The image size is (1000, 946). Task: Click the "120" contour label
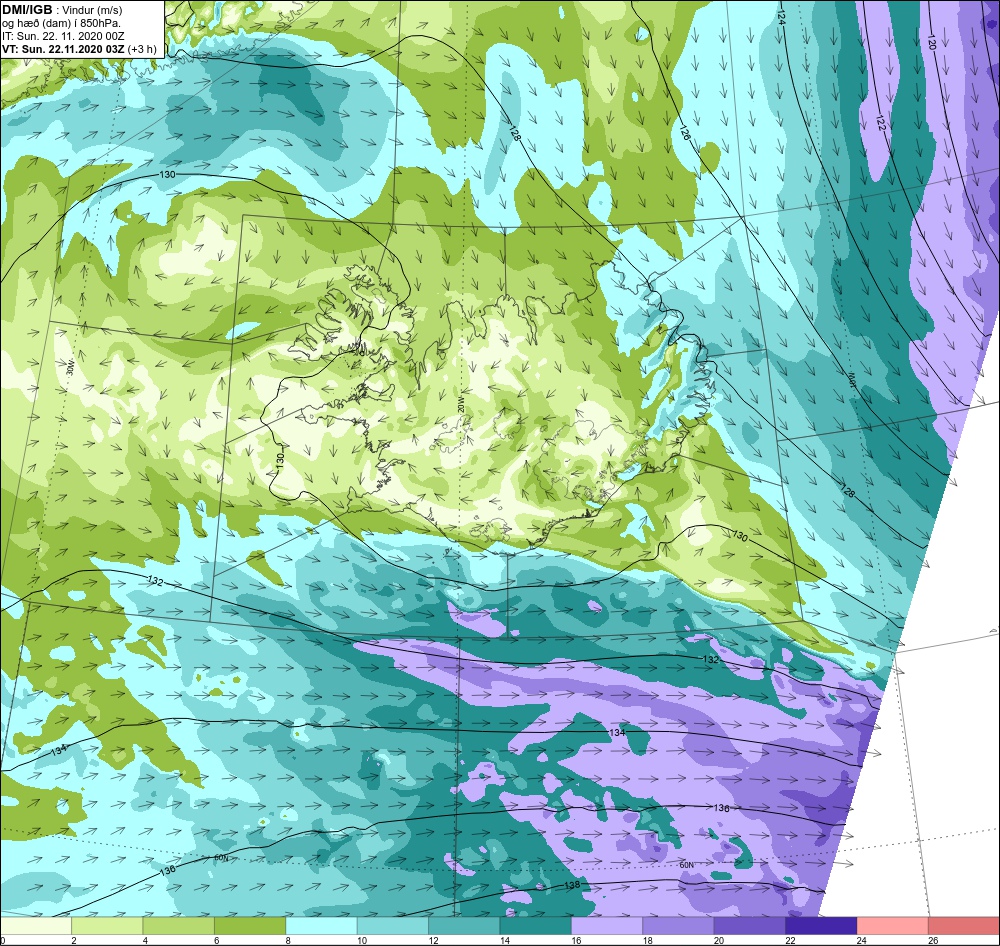point(931,43)
